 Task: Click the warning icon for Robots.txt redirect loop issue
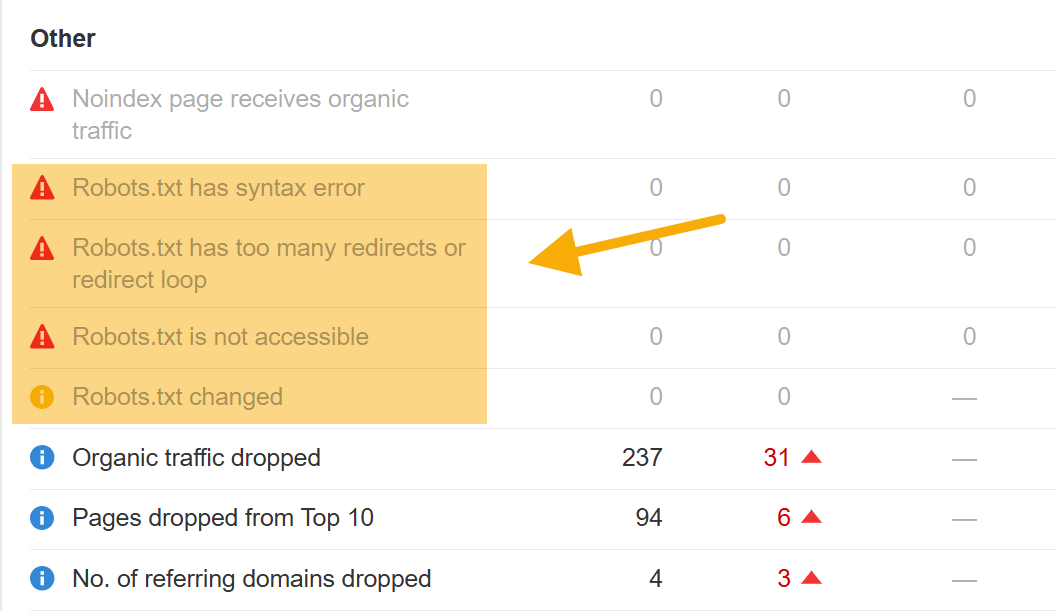point(41,247)
